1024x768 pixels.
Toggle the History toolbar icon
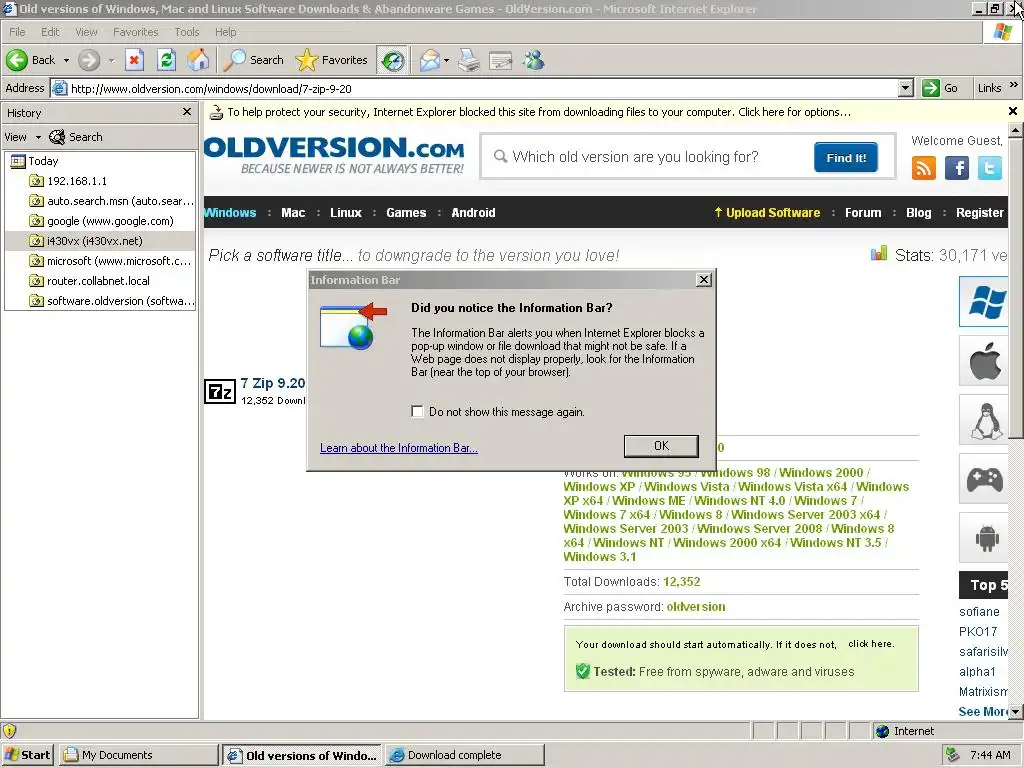[392, 60]
